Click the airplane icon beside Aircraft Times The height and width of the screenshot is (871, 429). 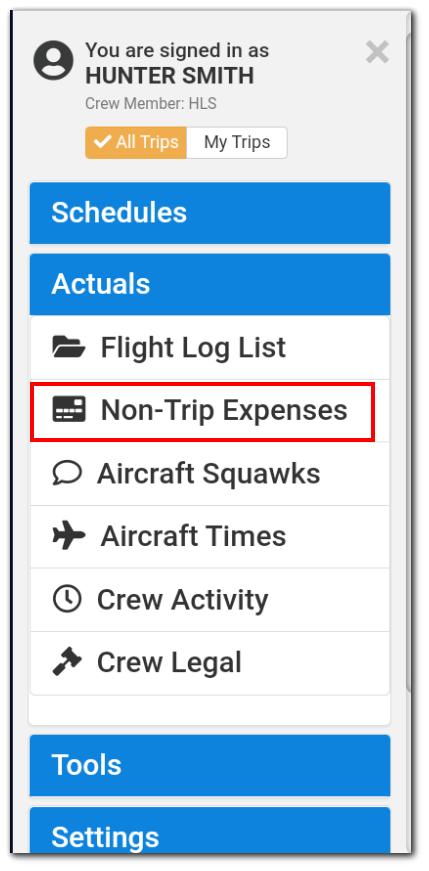coord(69,536)
